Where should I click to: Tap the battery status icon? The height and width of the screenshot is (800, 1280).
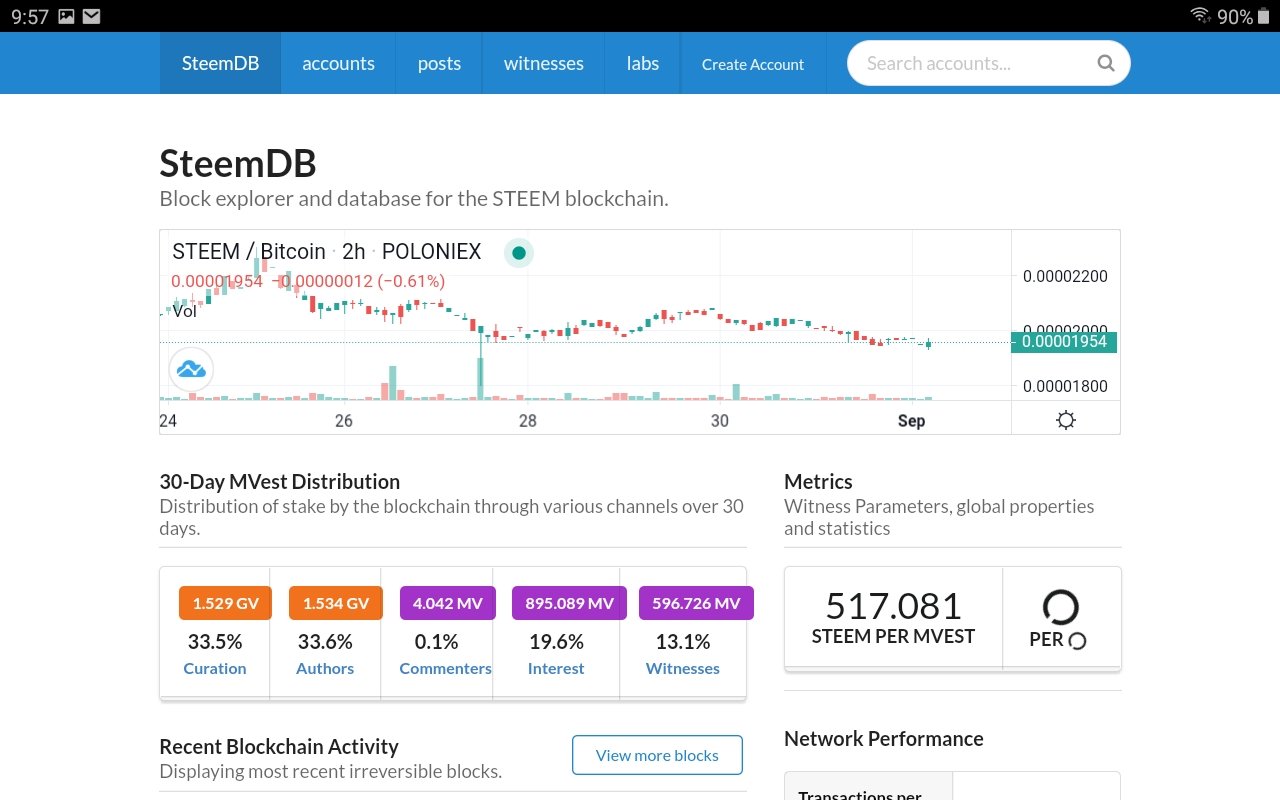pos(1264,16)
